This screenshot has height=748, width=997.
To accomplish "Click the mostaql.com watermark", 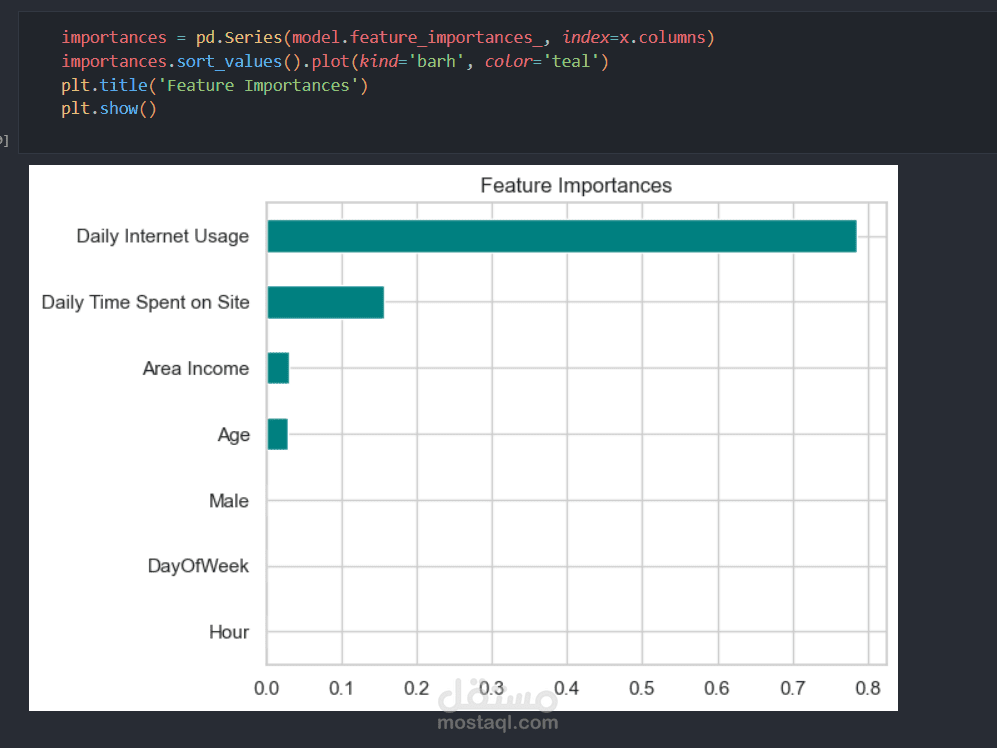I will click(x=498, y=721).
